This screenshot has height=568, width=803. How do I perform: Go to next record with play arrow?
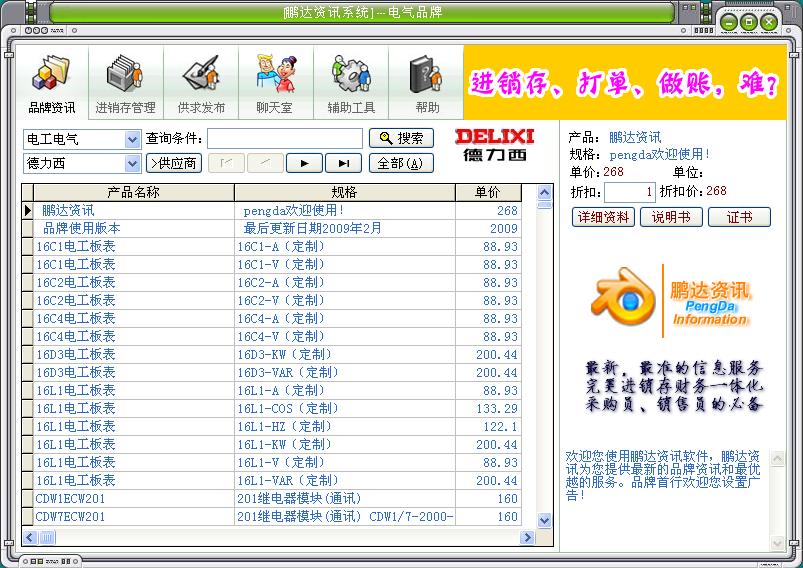304,163
